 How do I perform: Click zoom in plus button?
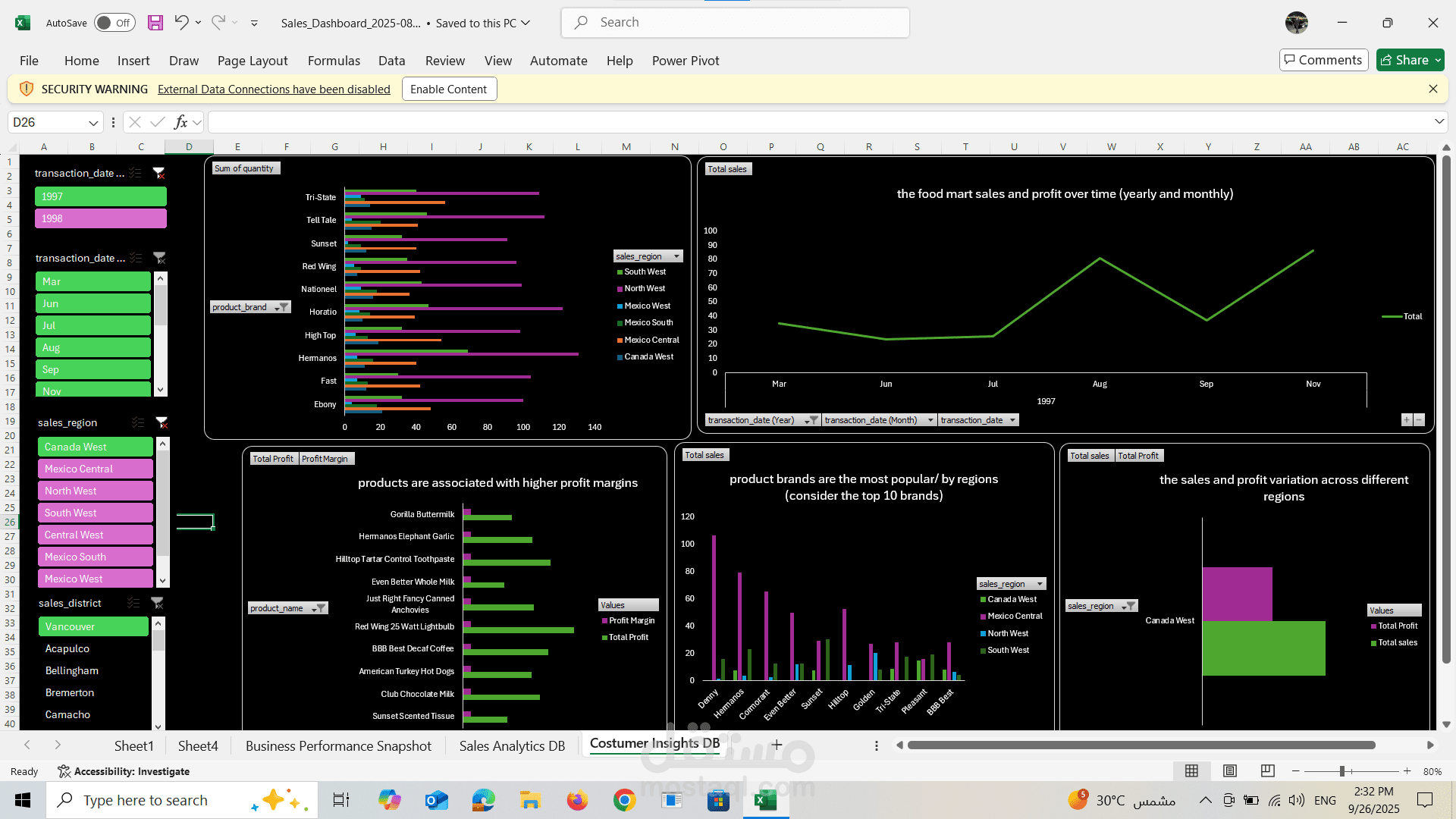1407,771
